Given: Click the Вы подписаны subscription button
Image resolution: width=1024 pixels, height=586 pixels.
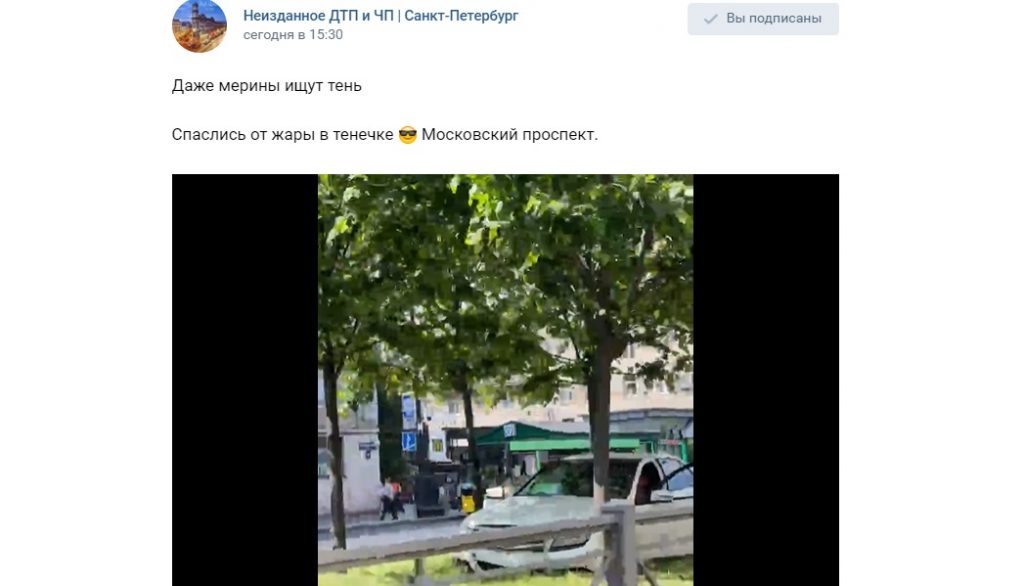Looking at the screenshot, I should click(763, 18).
